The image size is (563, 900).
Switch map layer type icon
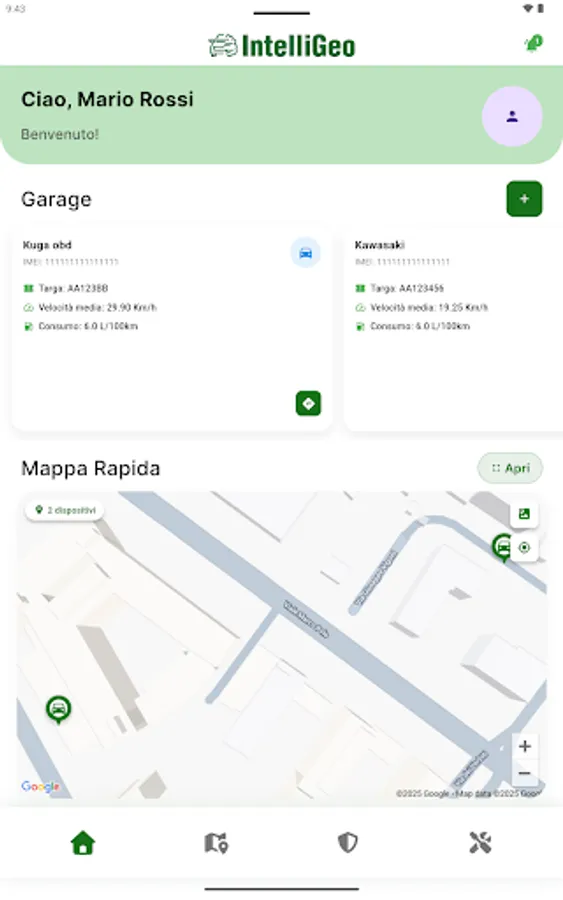pos(524,514)
